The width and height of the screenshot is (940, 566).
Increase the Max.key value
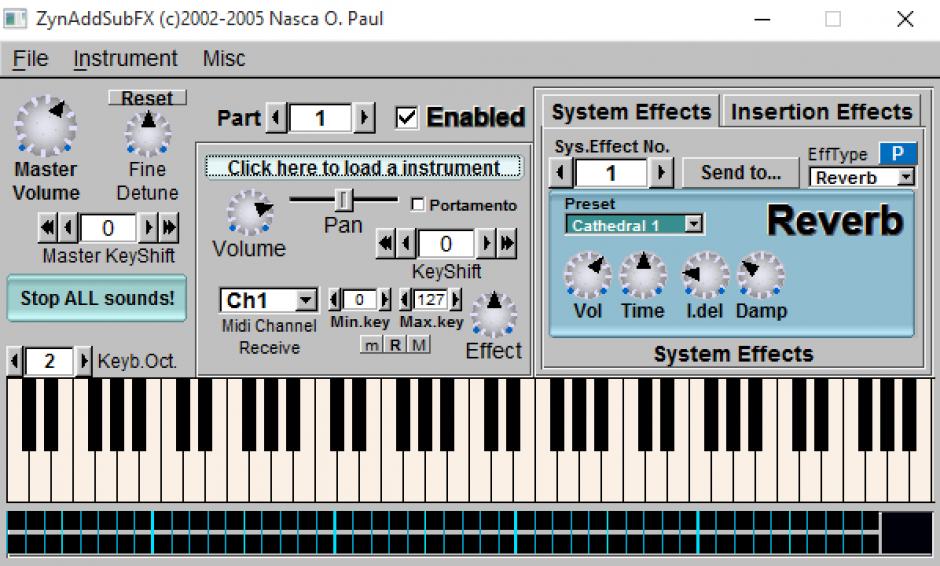(x=456, y=299)
